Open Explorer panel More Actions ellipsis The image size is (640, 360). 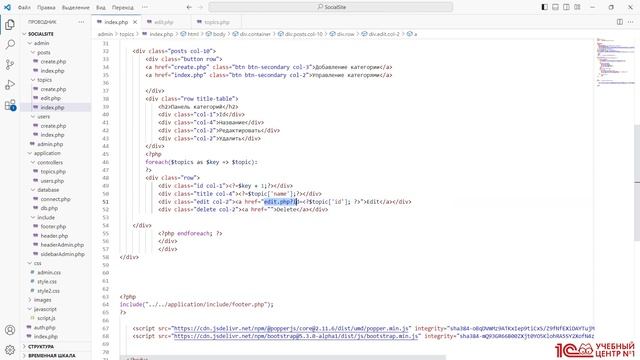81,22
